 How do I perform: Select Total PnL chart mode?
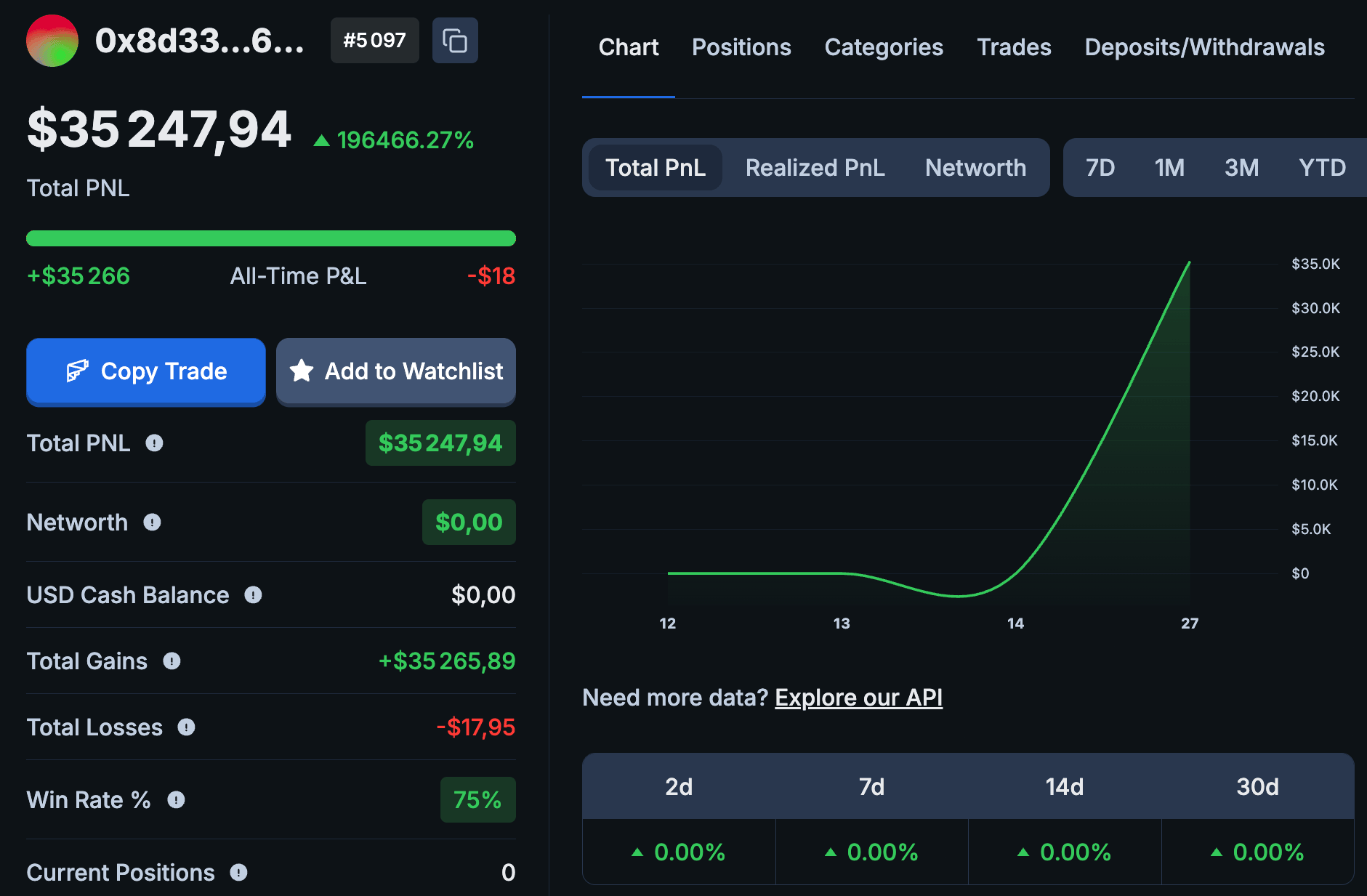[656, 167]
